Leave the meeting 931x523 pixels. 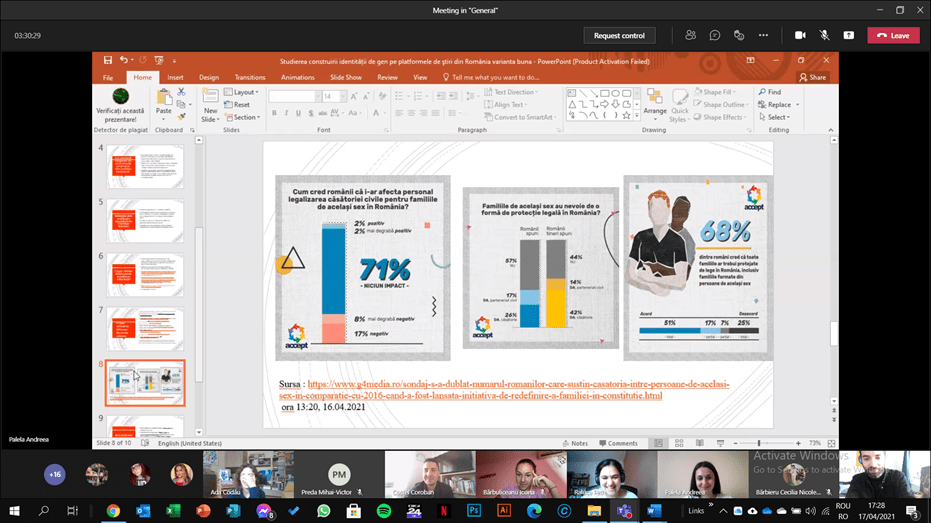893,35
